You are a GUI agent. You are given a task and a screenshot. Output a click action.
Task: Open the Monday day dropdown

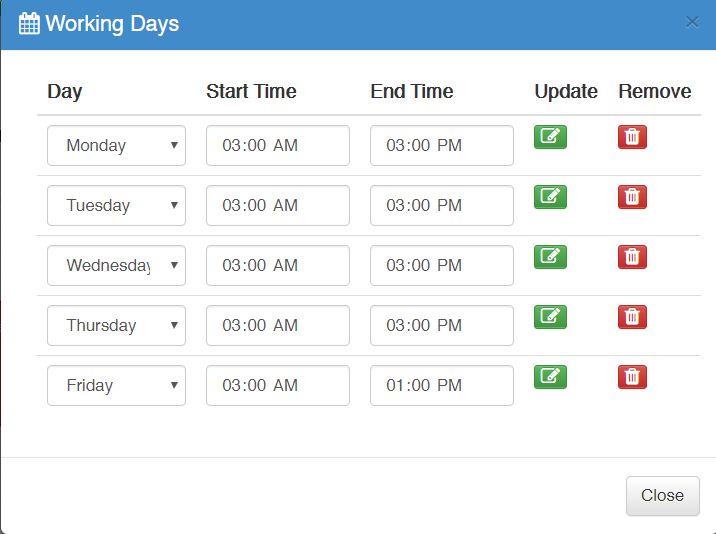tap(116, 146)
